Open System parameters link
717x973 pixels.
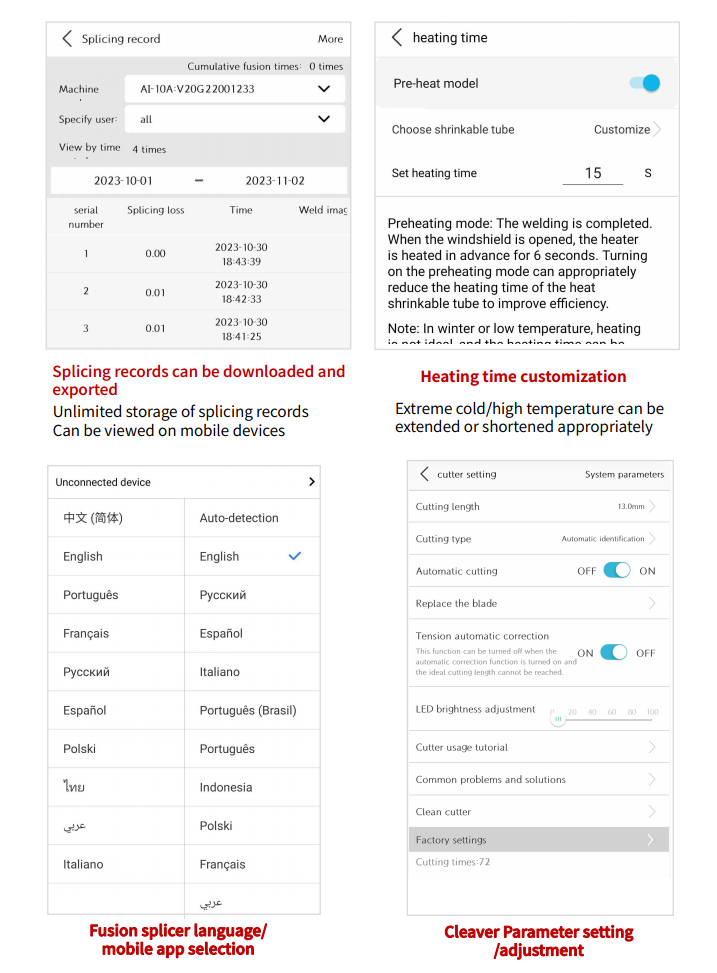[624, 475]
